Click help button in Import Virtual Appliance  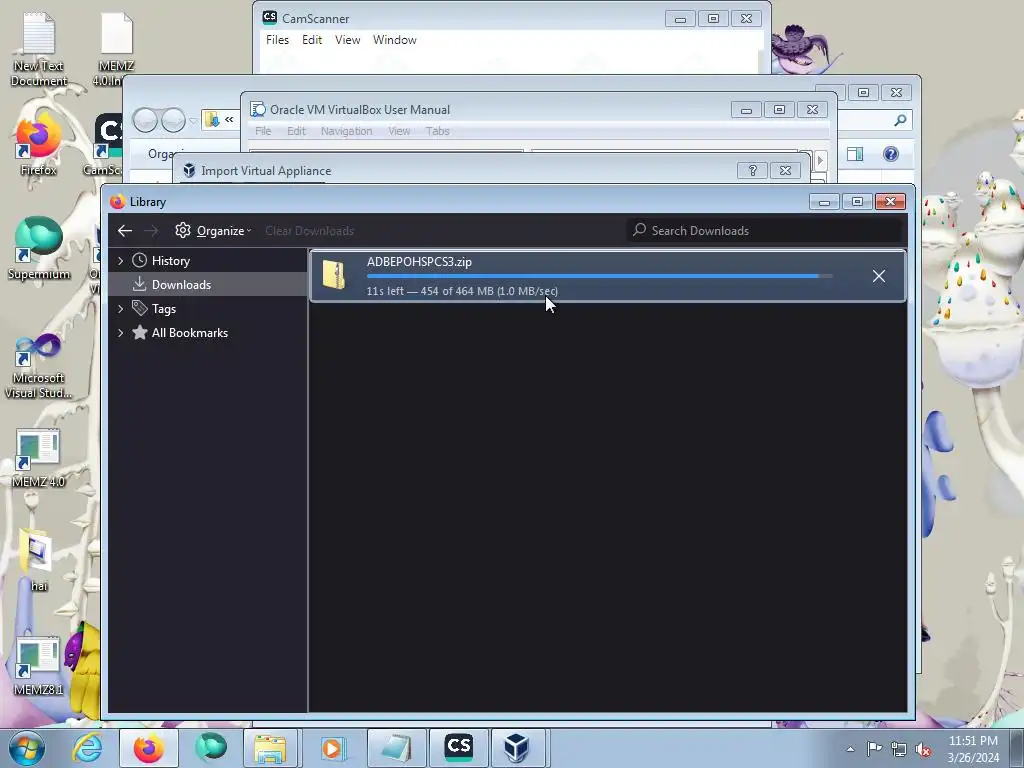752,170
